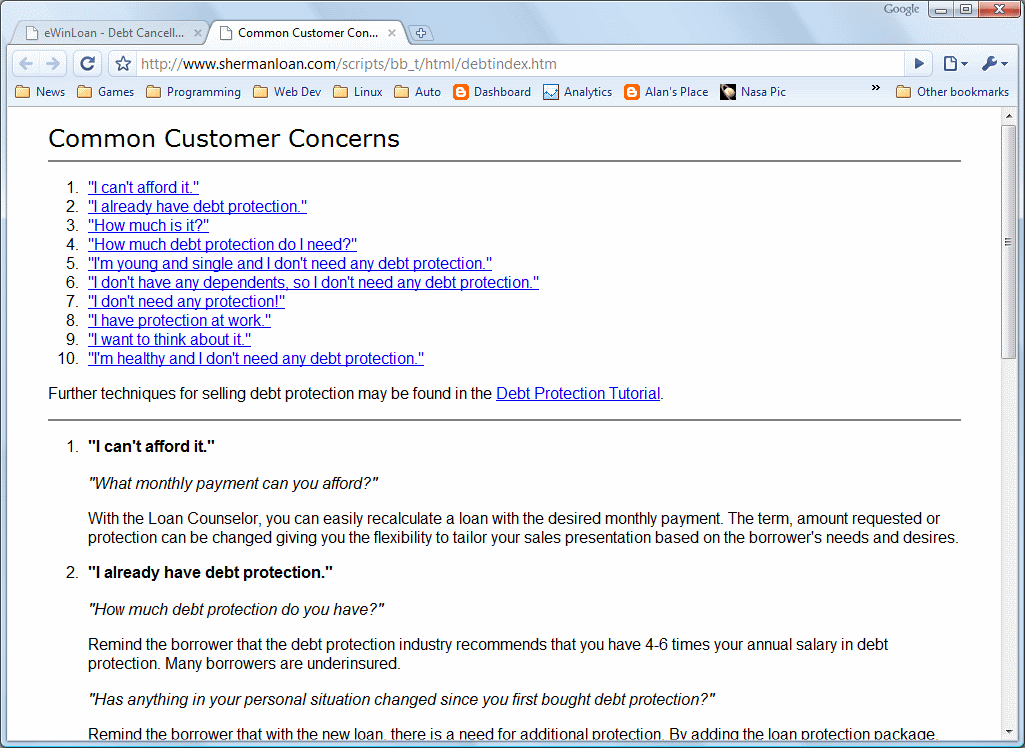Click the address bar URL field
The image size is (1025, 748).
(x=520, y=63)
